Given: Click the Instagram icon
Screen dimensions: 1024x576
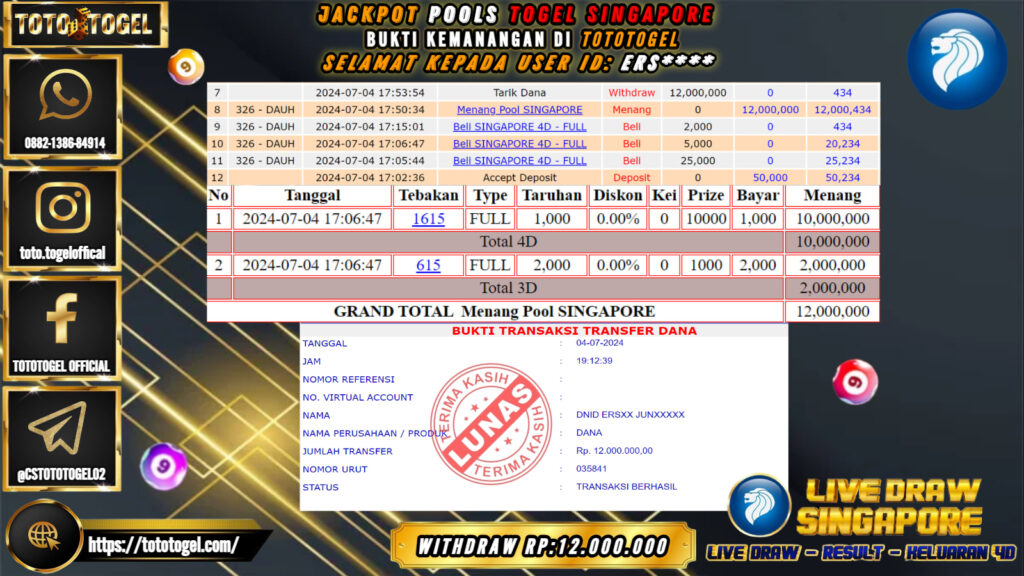Looking at the screenshot, I should [x=63, y=208].
